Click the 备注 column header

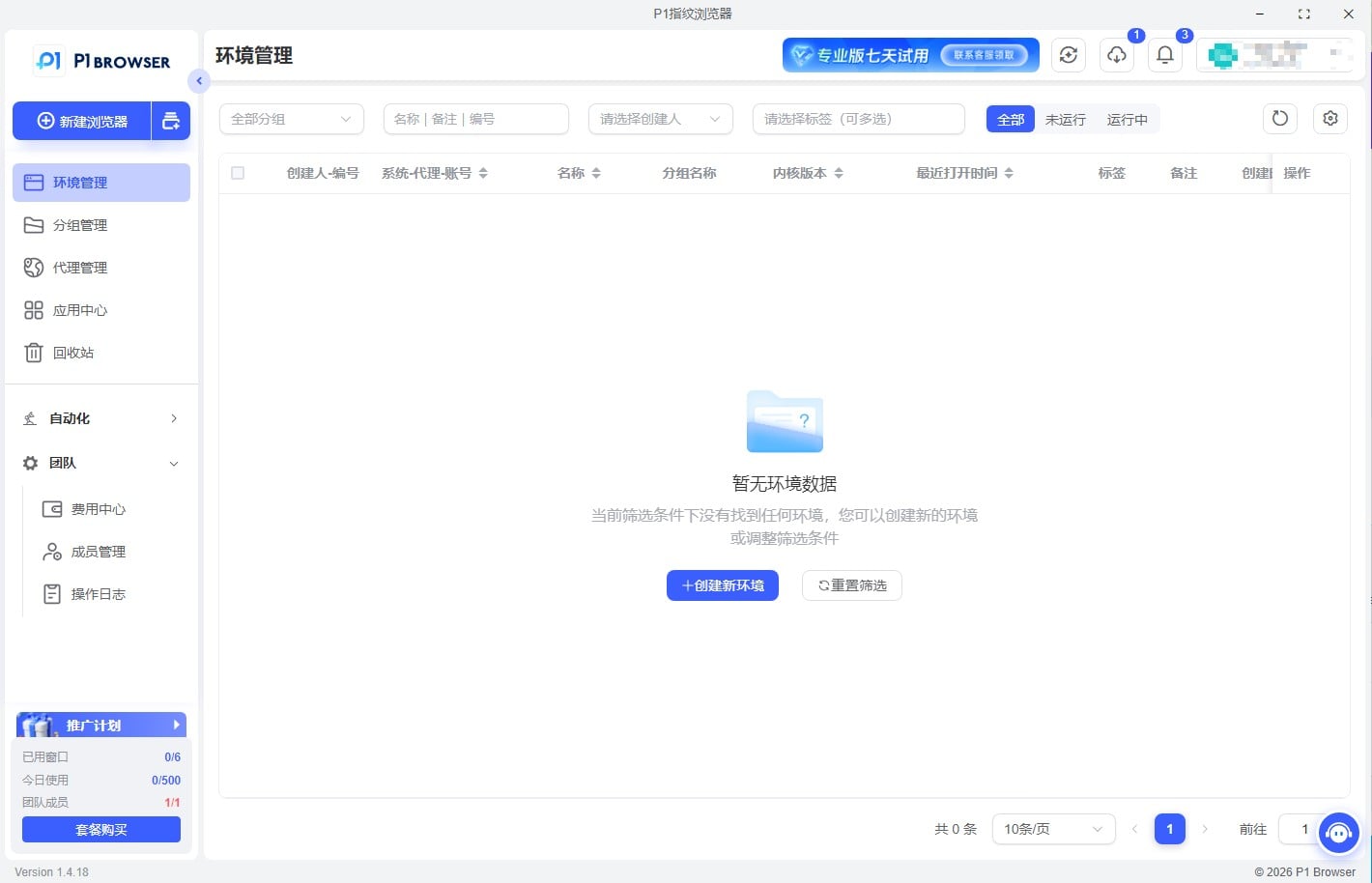pyautogui.click(x=1184, y=173)
